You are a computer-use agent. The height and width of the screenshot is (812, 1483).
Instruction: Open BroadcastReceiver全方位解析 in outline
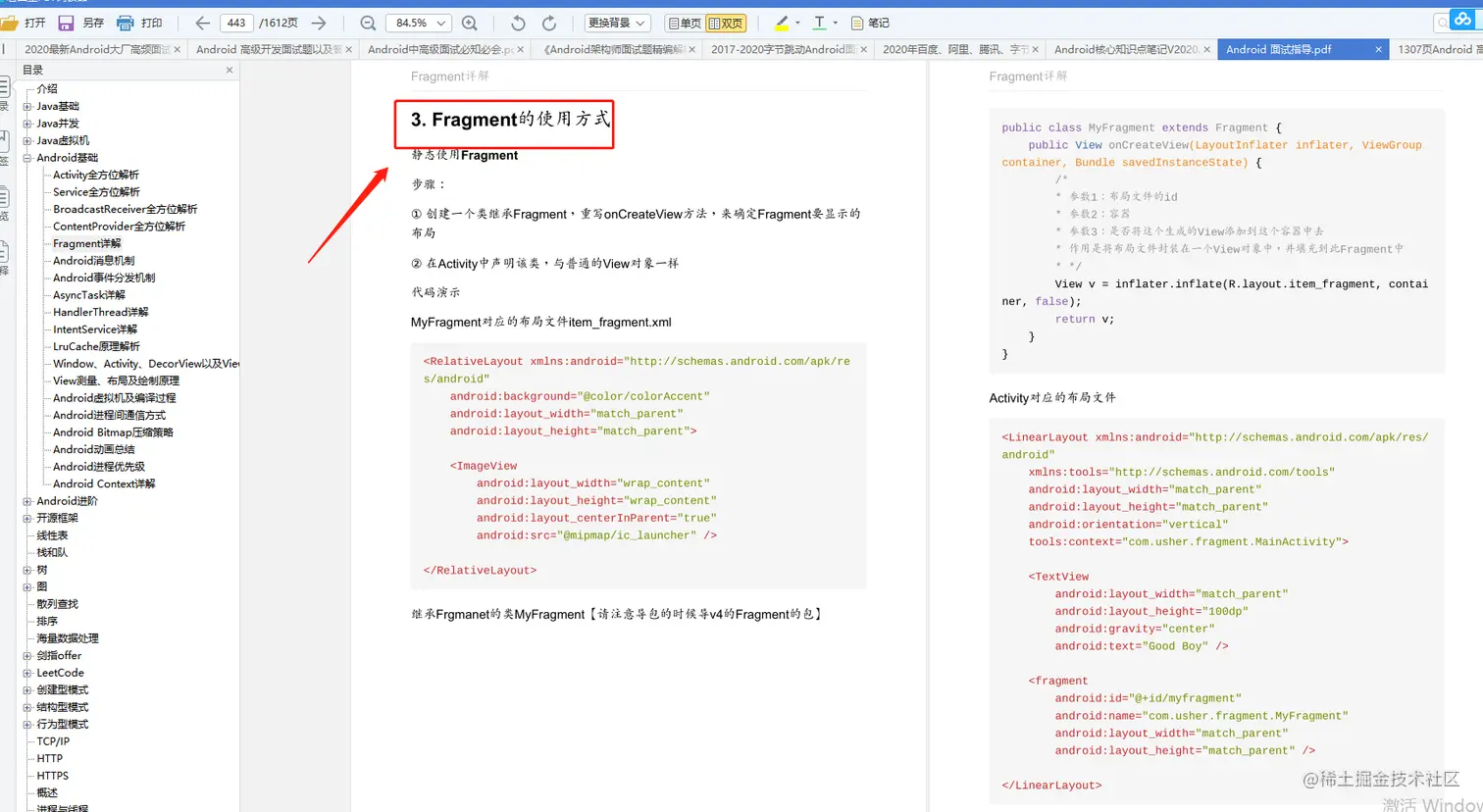pos(125,209)
